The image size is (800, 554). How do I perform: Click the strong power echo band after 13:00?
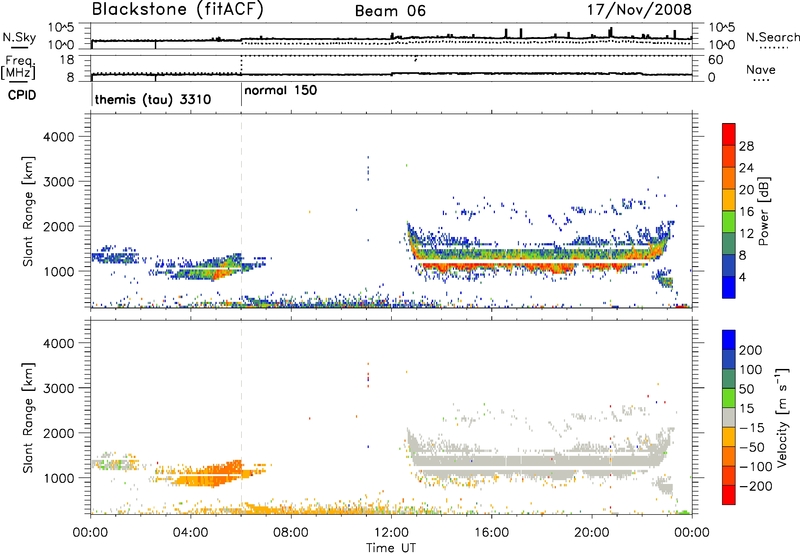click(x=538, y=257)
